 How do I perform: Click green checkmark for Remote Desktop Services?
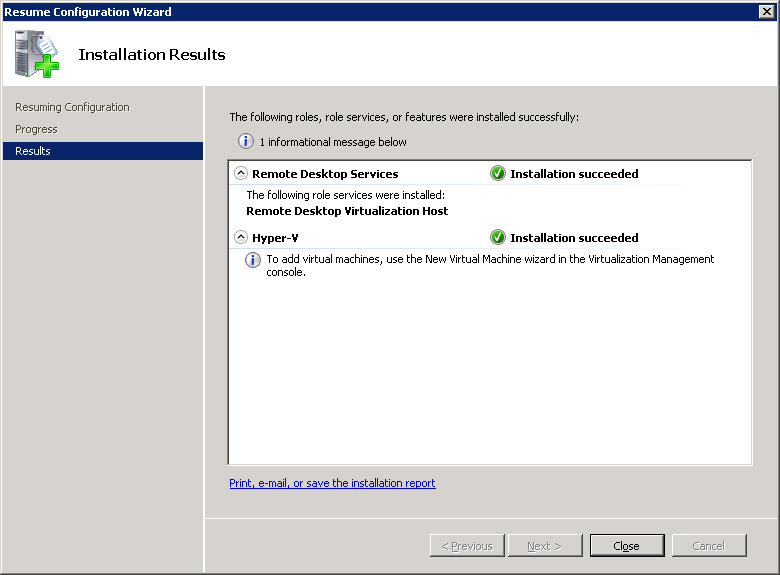(498, 173)
